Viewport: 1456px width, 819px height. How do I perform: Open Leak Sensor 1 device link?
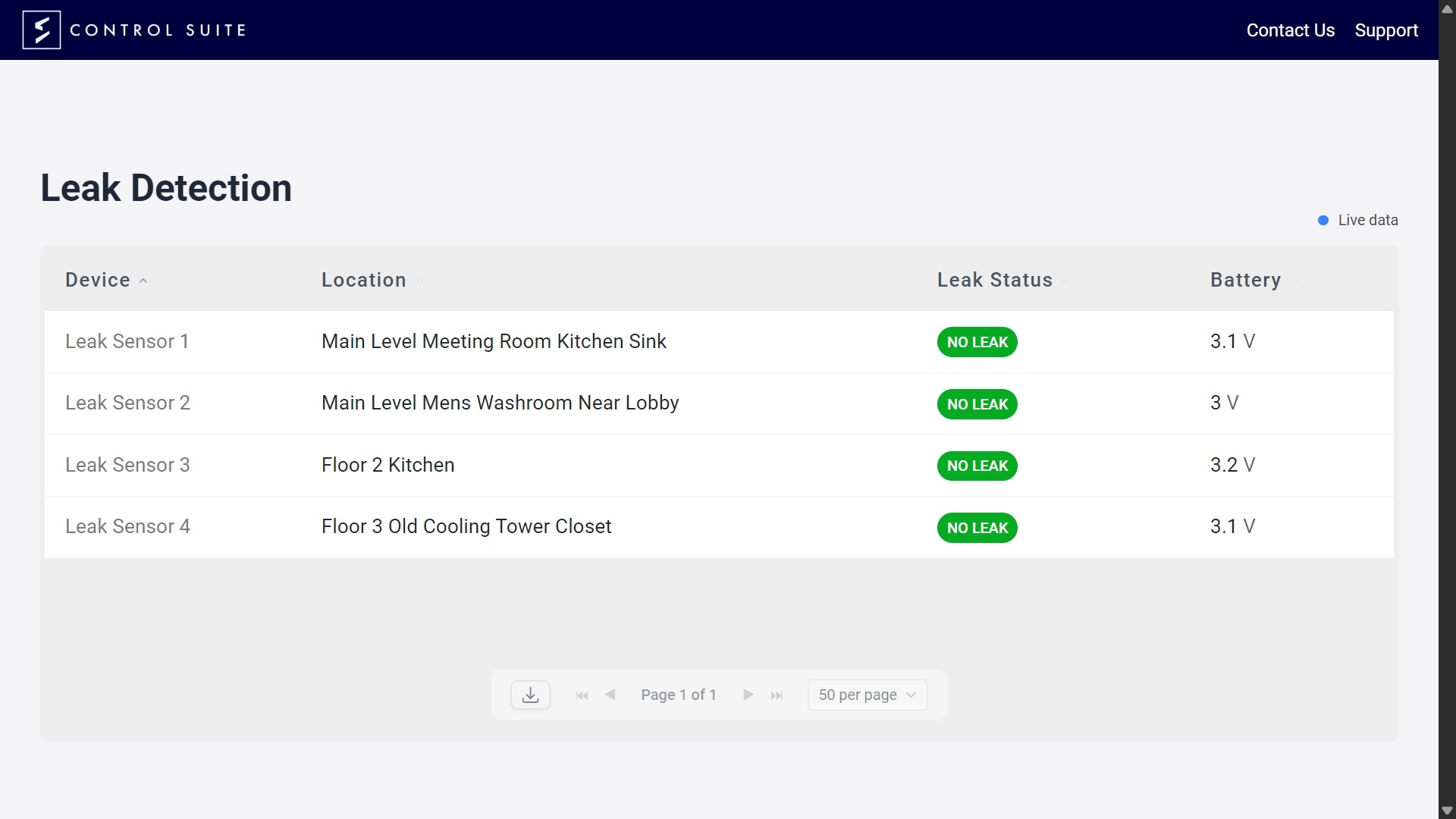[127, 341]
